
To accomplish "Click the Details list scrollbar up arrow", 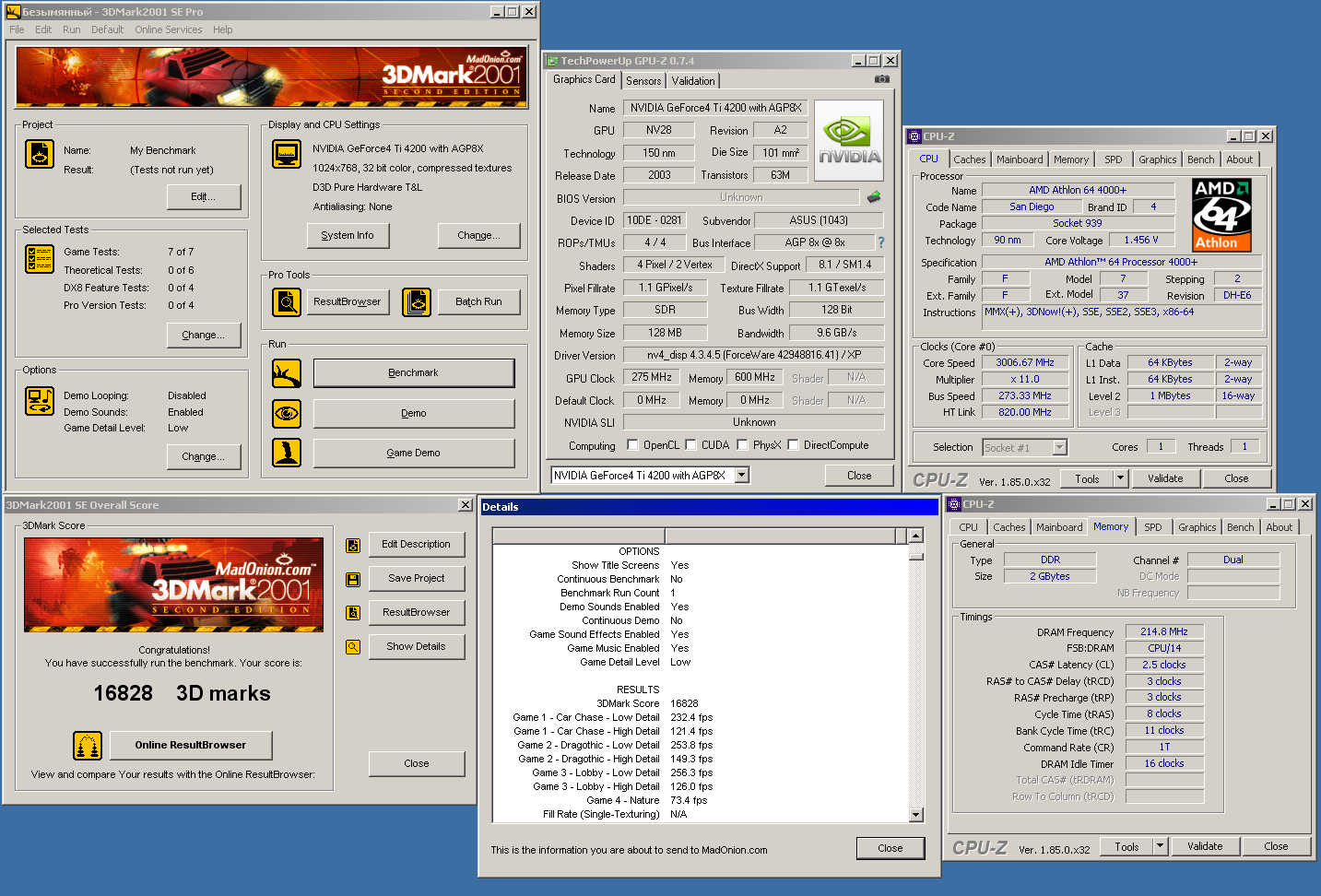I will click(x=915, y=536).
